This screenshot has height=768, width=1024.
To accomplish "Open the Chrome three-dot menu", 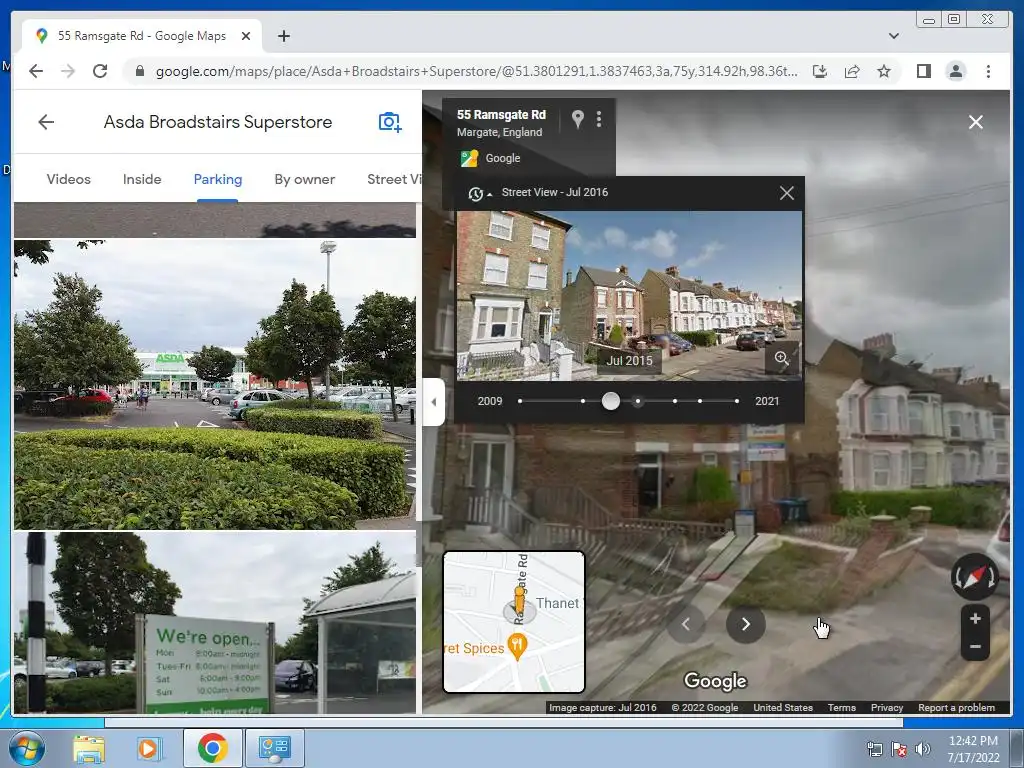I will (x=988, y=71).
